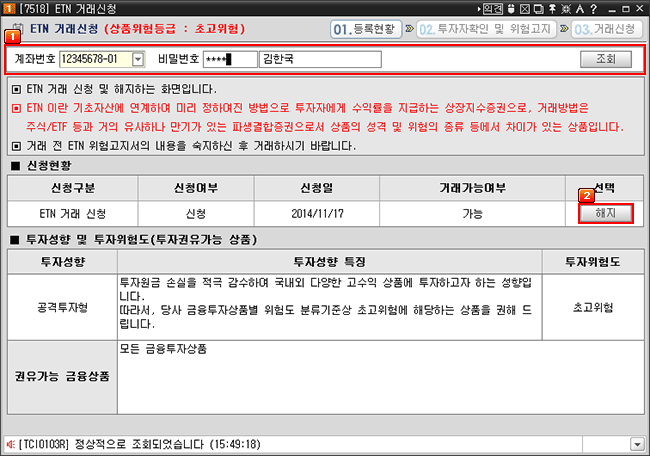650x456 pixels.
Task: Open the 계좌번호 account dropdown
Action: coord(138,59)
